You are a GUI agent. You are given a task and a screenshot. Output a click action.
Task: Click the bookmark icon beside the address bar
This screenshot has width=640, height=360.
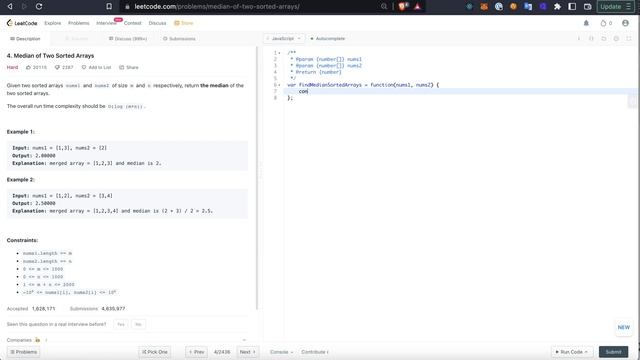(x=109, y=7)
